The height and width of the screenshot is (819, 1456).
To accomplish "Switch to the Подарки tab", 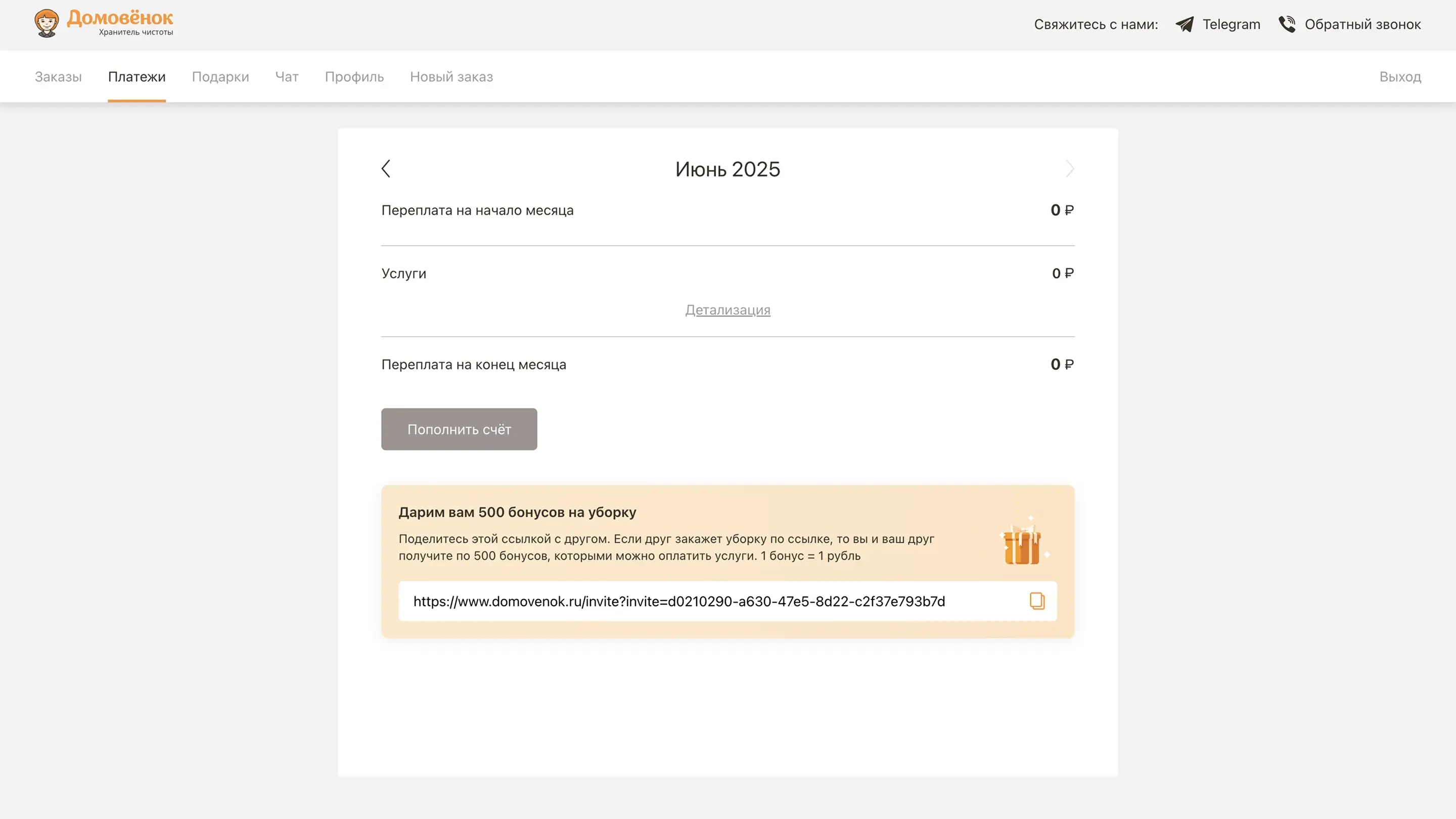I will pos(220,77).
